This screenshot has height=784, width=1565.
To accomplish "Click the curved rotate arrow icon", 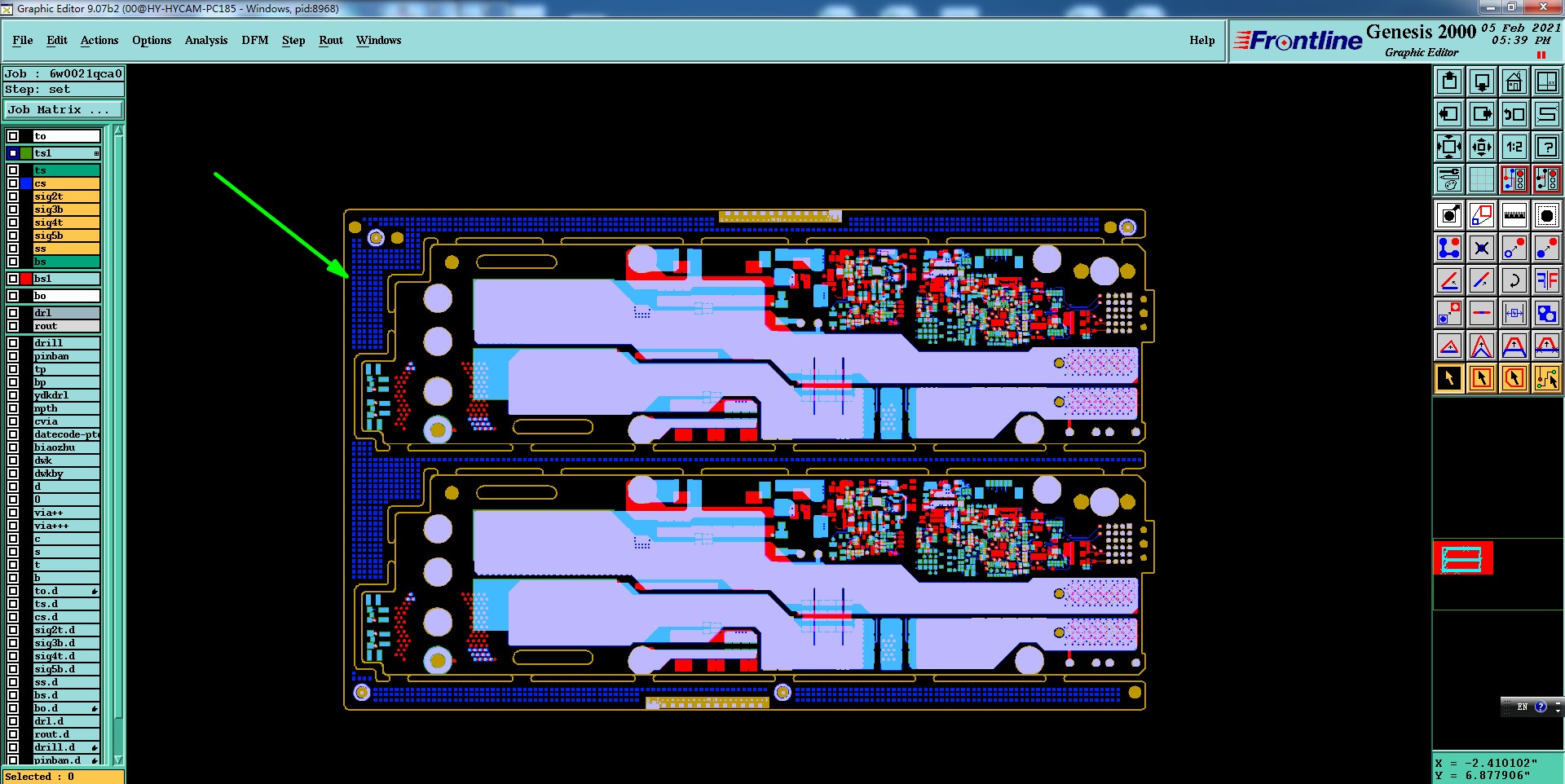I will pos(1514,280).
